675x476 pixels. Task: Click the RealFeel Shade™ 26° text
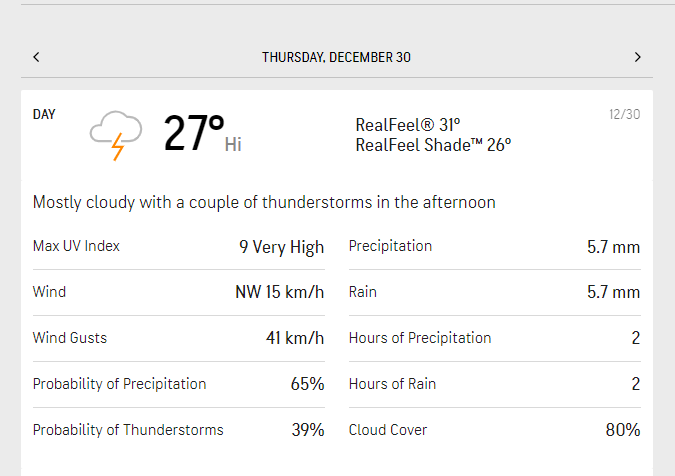433,145
